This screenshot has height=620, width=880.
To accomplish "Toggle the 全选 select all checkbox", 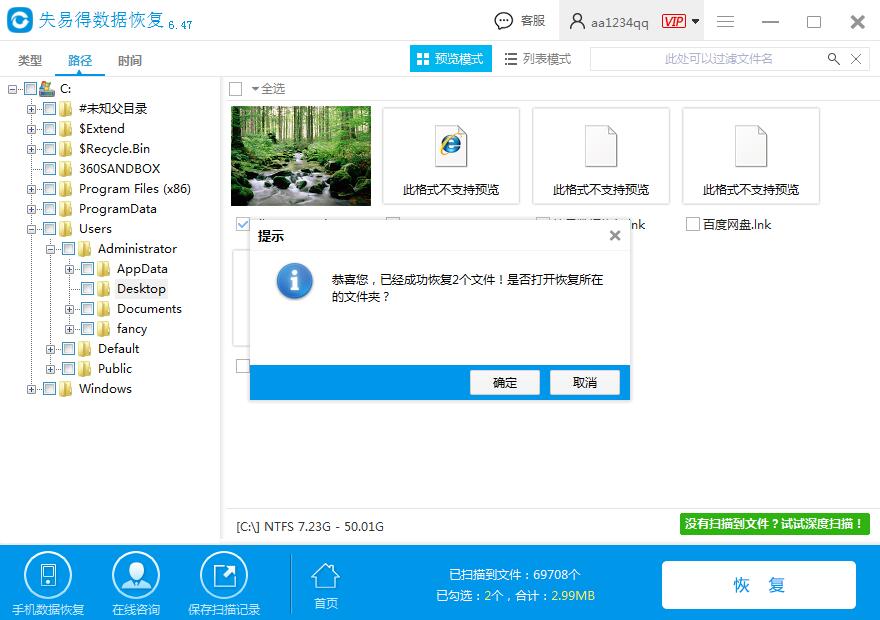I will pyautogui.click(x=236, y=89).
